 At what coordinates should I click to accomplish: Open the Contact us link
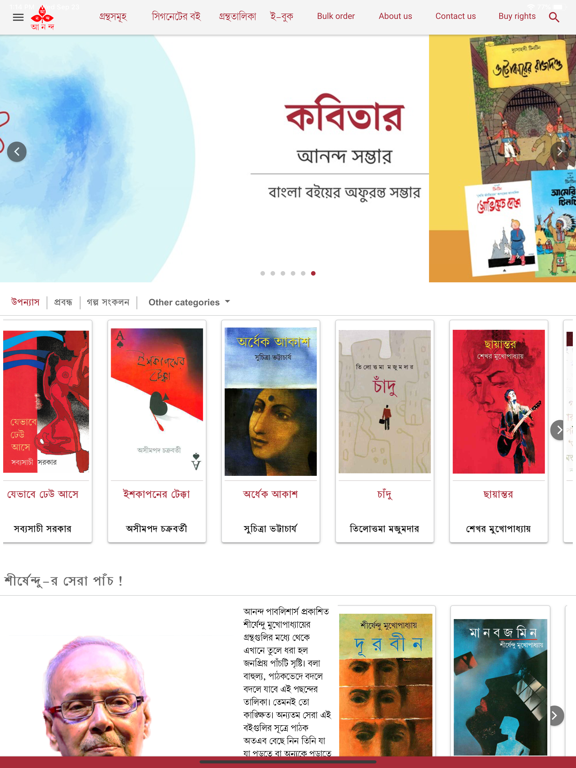(456, 16)
